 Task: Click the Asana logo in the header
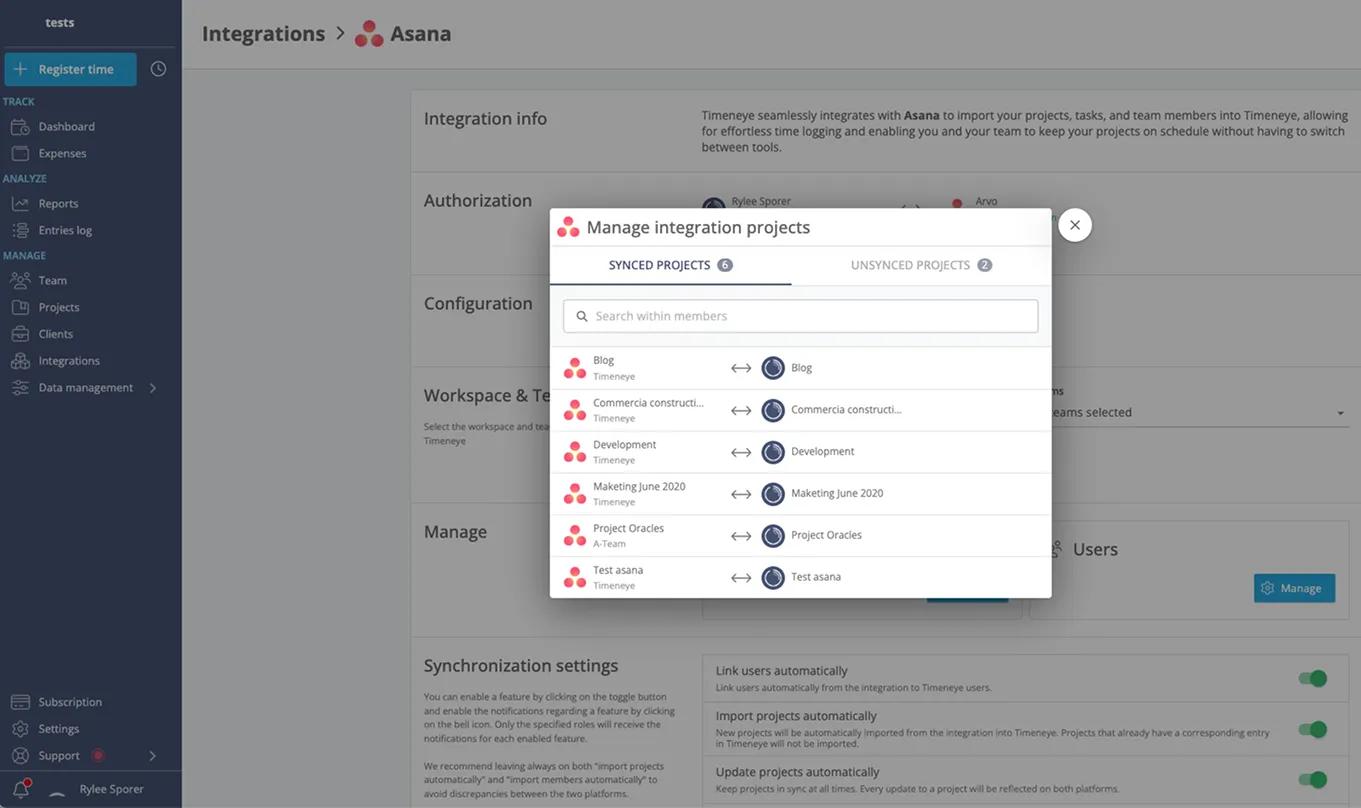369,34
